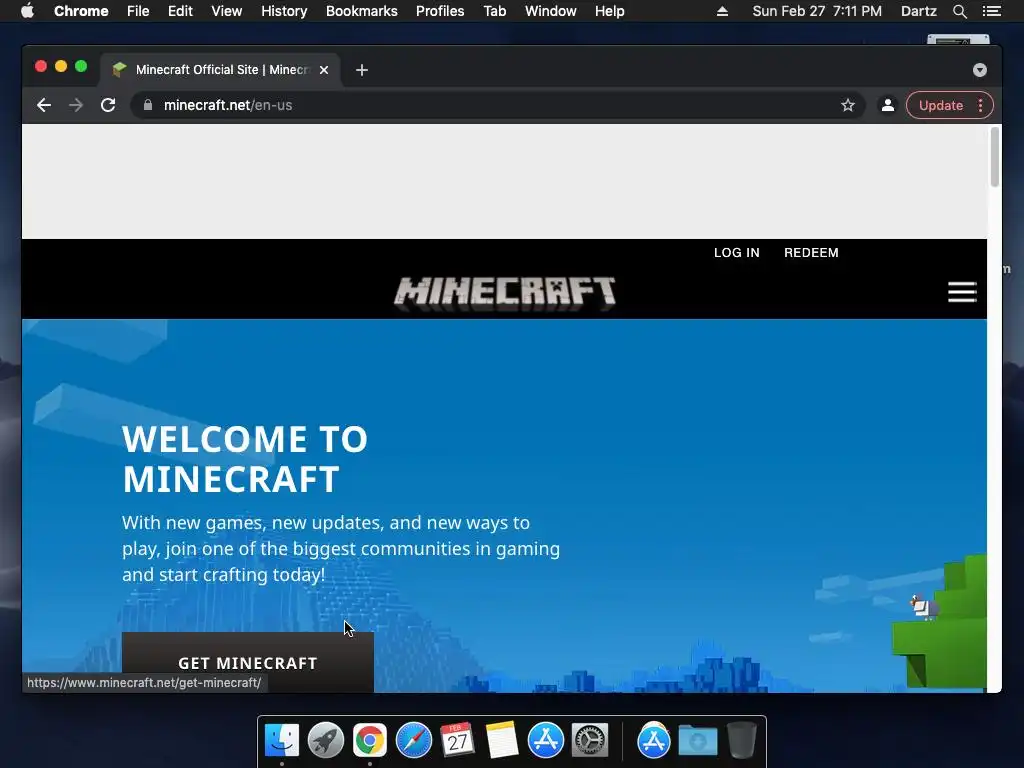Screen dimensions: 1024x768
Task: Open the Chrome profile avatar icon
Action: [x=888, y=105]
